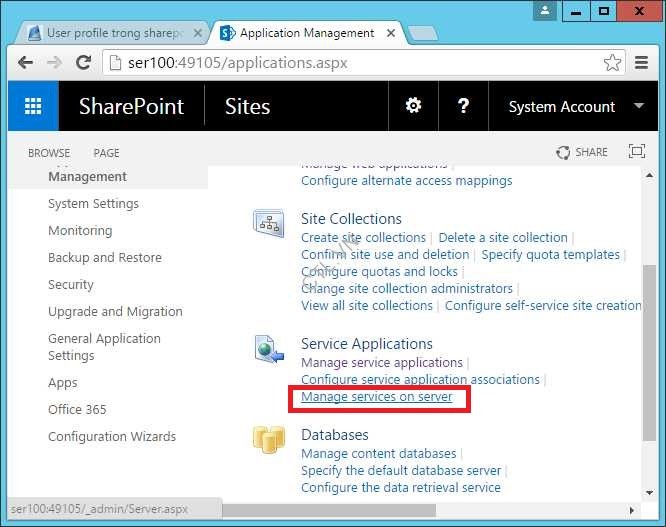
Task: Open the BROWSE ribbon tab
Action: 49,153
